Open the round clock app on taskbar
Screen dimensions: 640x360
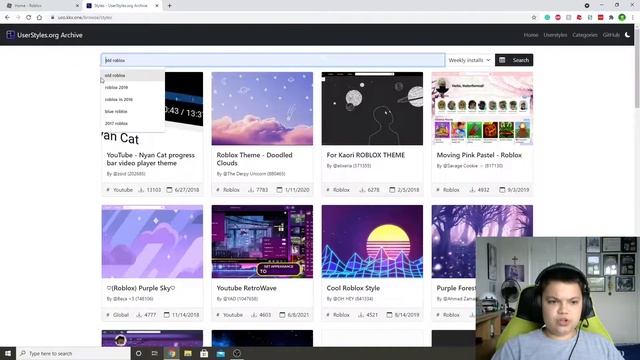(x=237, y=353)
